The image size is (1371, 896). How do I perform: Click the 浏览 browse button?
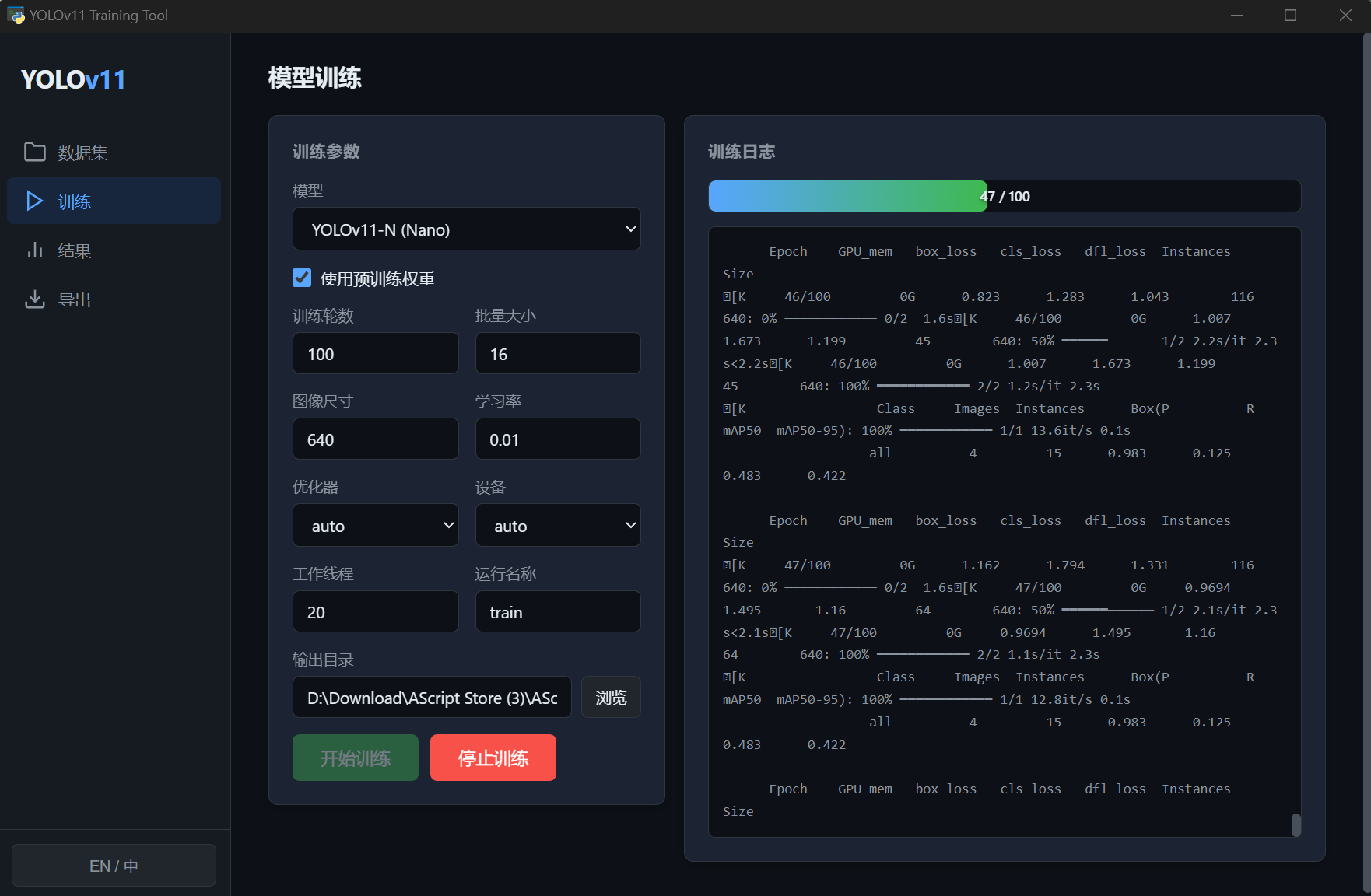tap(611, 698)
